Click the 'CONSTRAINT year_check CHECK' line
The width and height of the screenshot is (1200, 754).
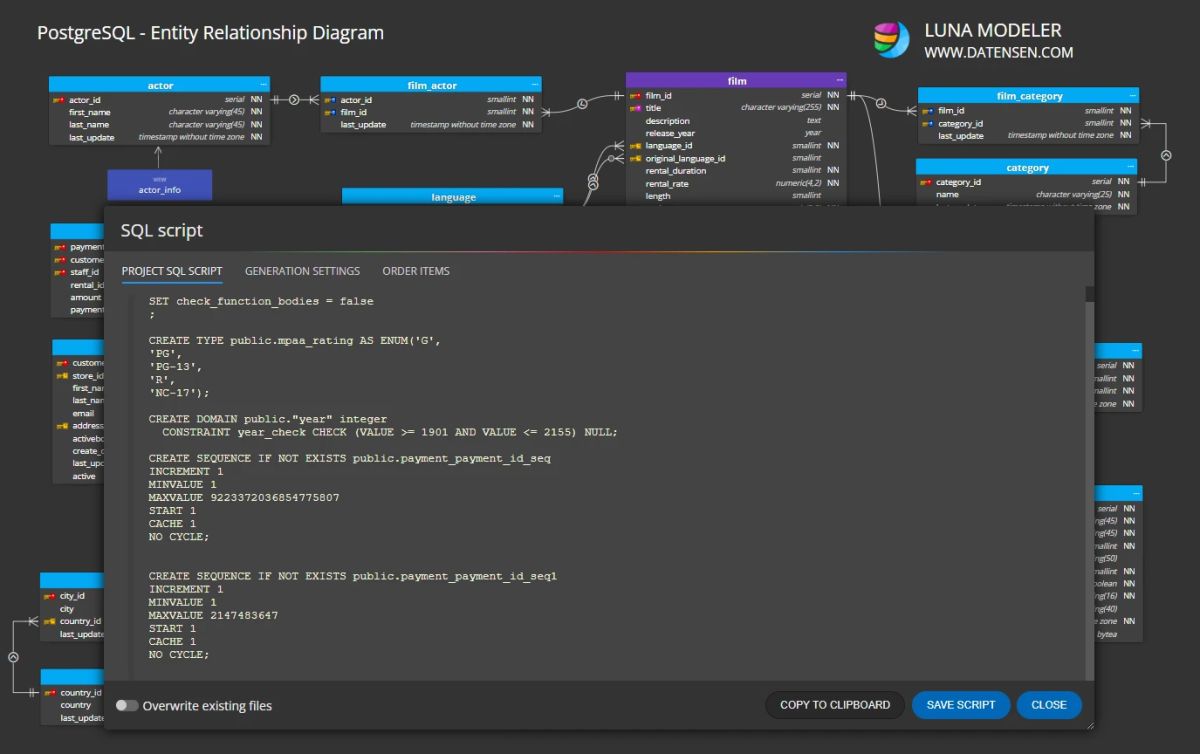(390, 432)
